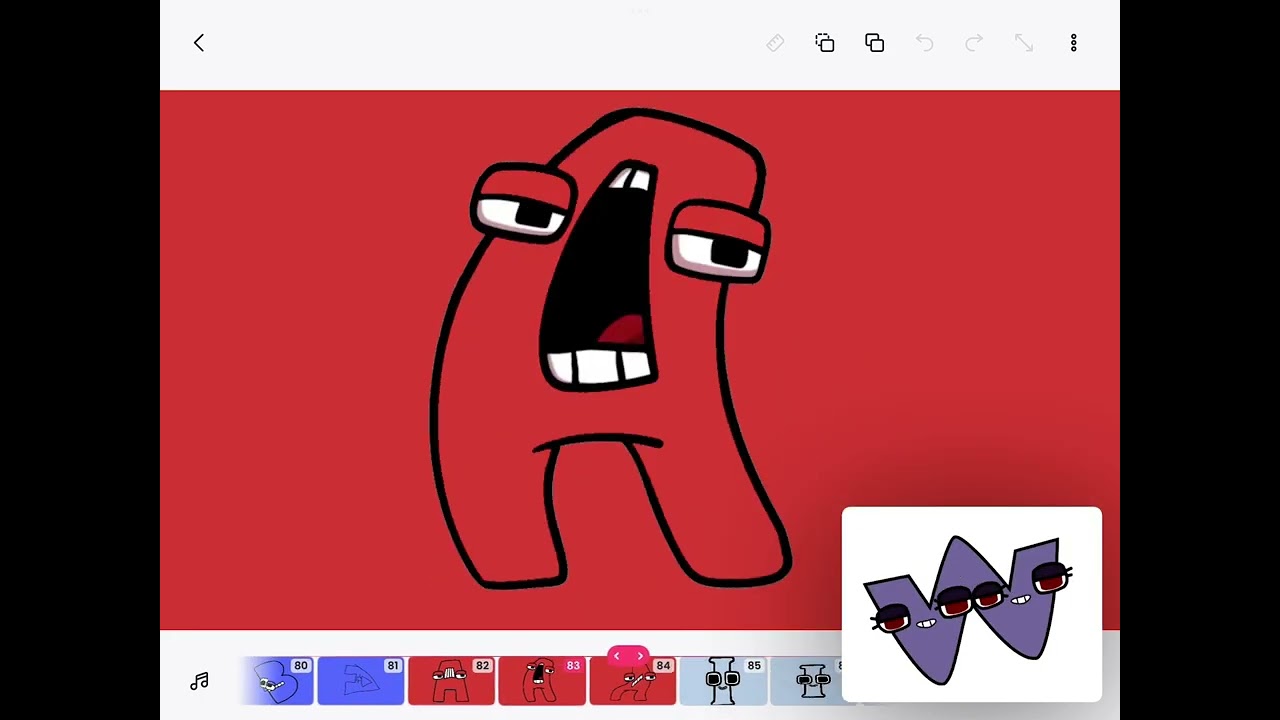
Task: Tap the purple W character overlay video
Action: pyautogui.click(x=972, y=605)
